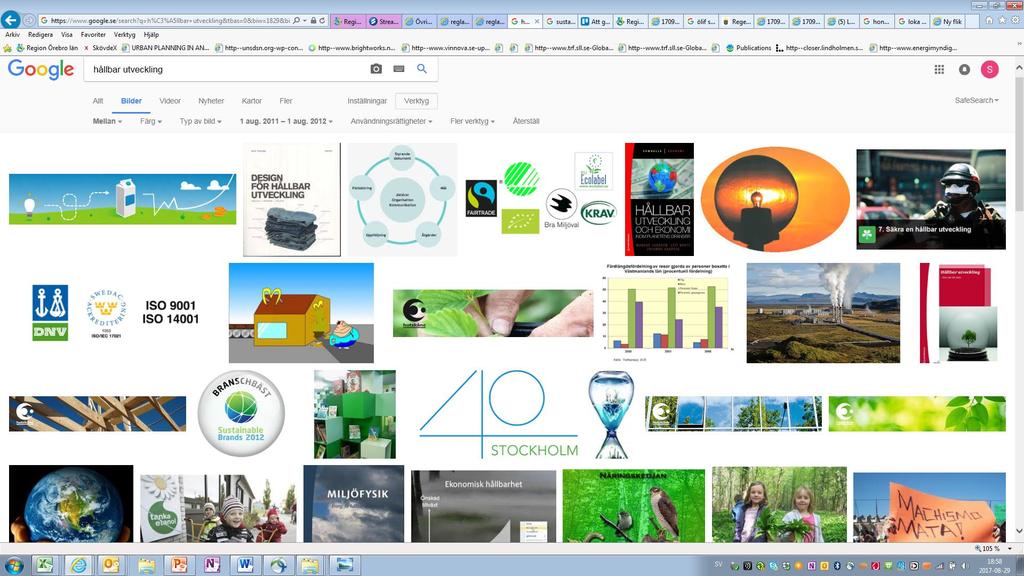Open the Publications bookmark
This screenshot has width=1024, height=576.
[x=748, y=48]
